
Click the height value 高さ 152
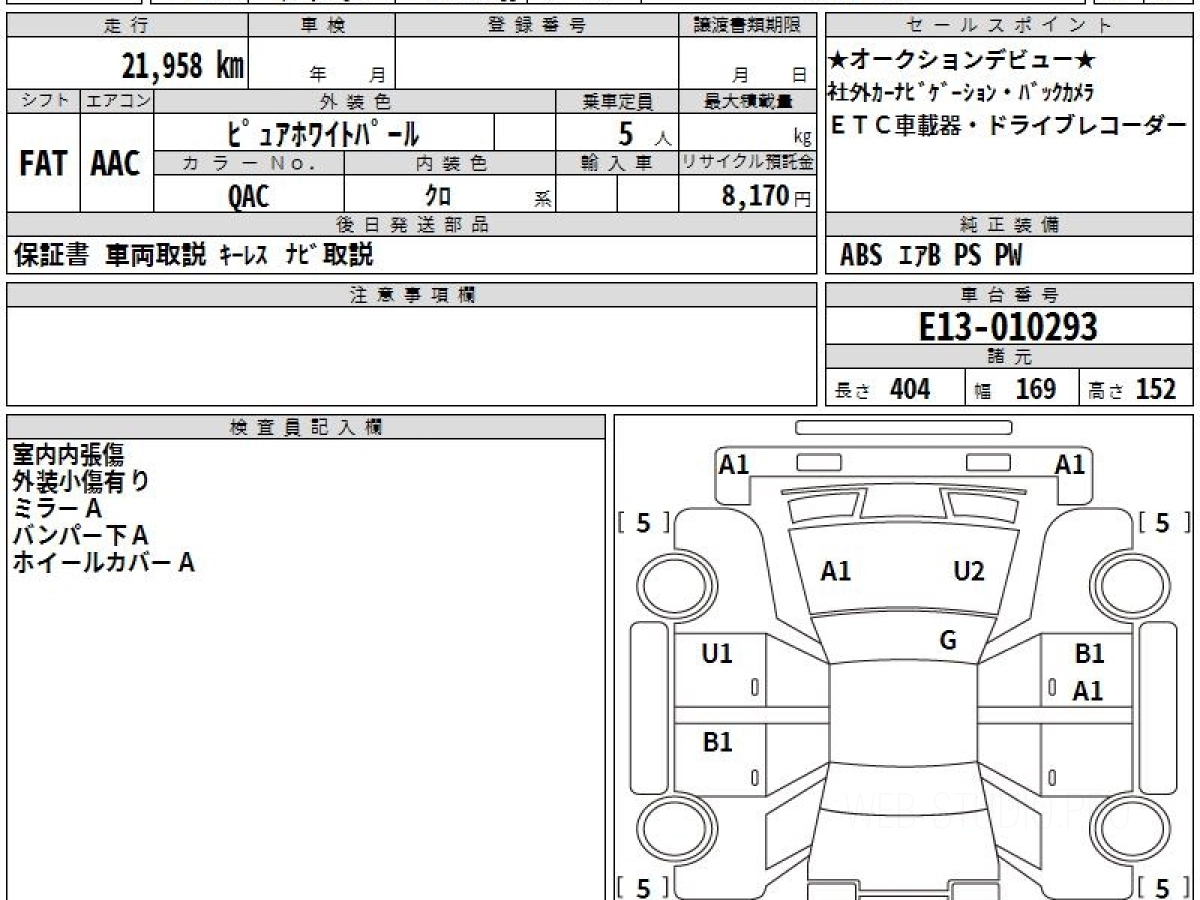pos(1132,389)
